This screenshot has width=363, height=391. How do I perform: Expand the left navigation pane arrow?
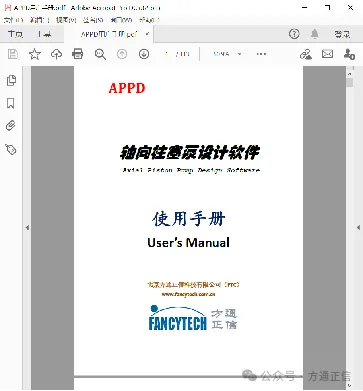[27, 228]
